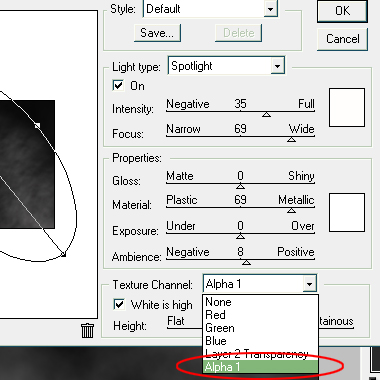Image resolution: width=380 pixels, height=380 pixels.
Task: Click the Ambience slider handle
Action: pos(246,262)
